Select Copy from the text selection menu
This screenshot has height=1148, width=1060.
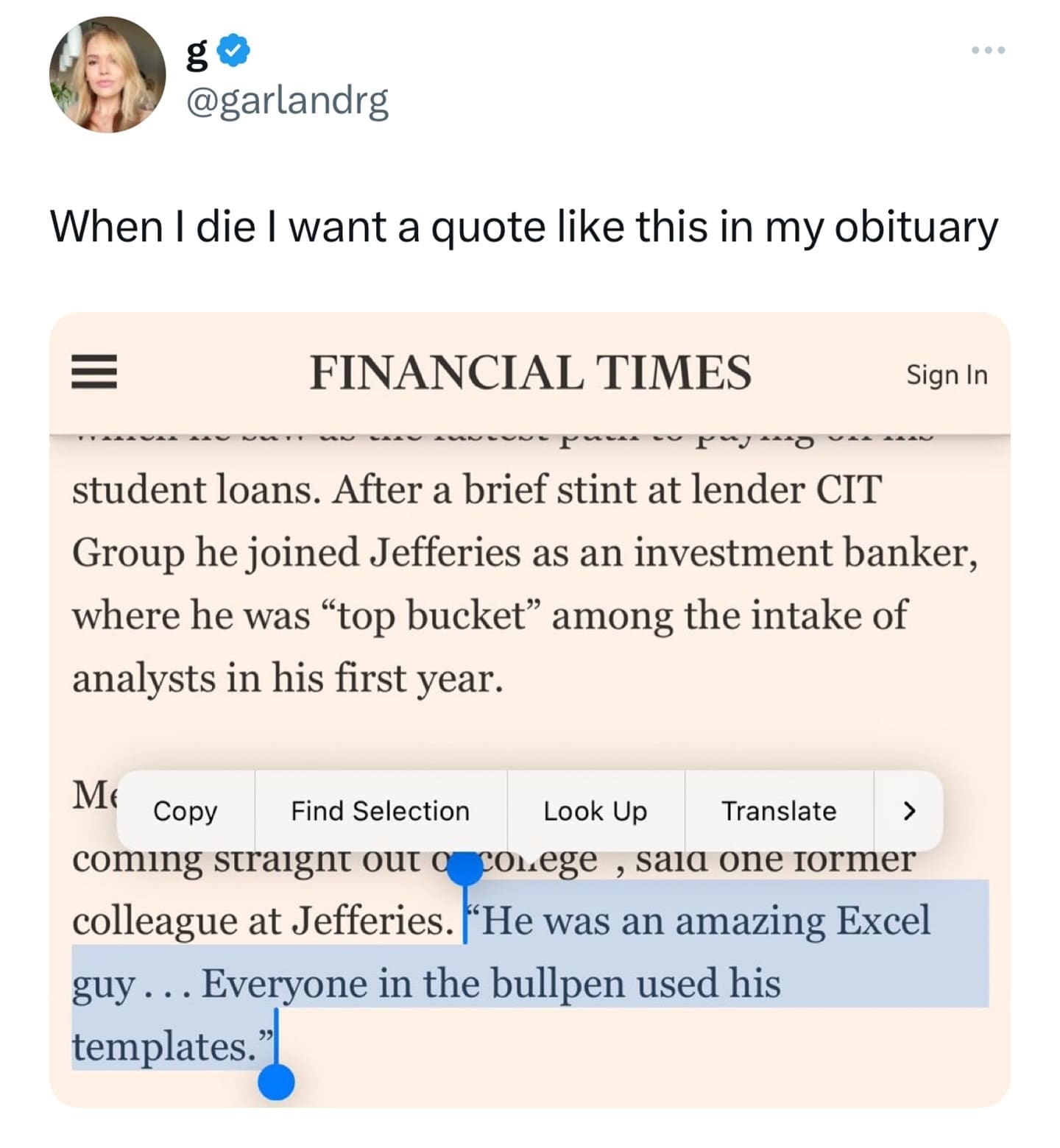point(185,812)
